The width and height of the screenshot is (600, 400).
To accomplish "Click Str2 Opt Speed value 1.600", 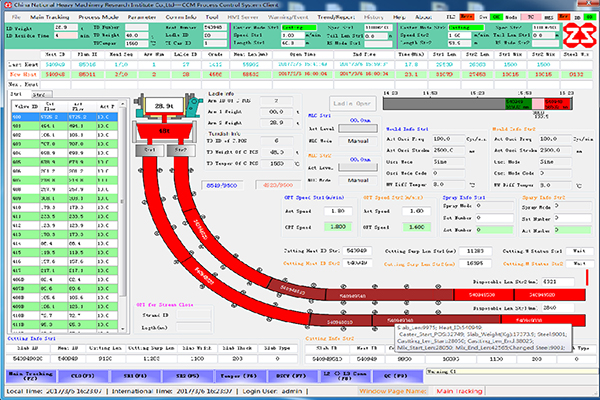I will tap(417, 227).
